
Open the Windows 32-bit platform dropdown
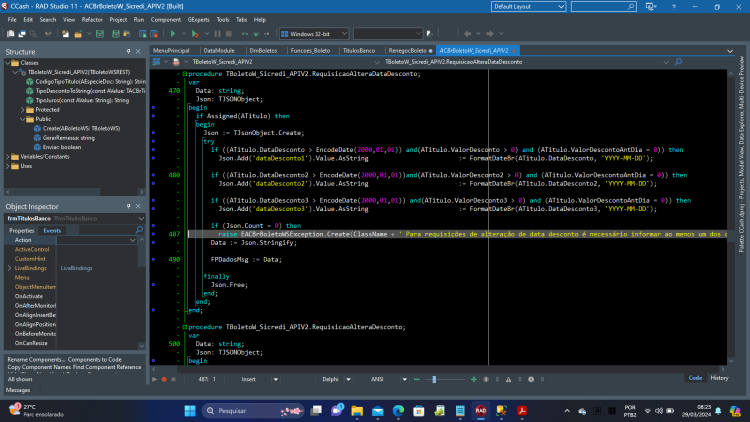314,33
